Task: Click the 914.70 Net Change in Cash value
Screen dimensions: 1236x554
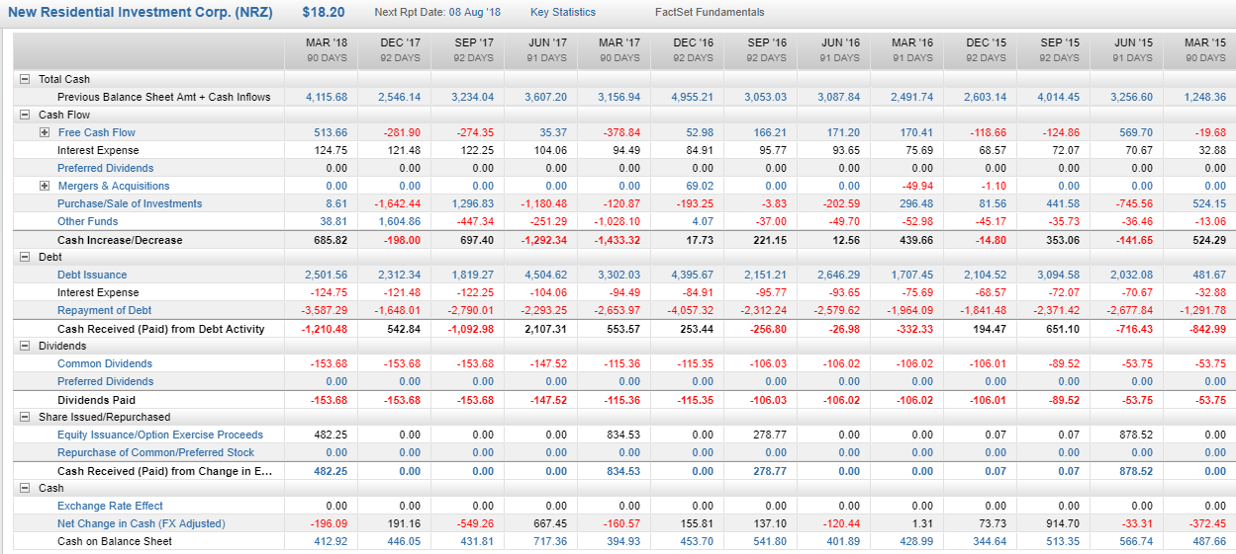Action: (x=1061, y=524)
